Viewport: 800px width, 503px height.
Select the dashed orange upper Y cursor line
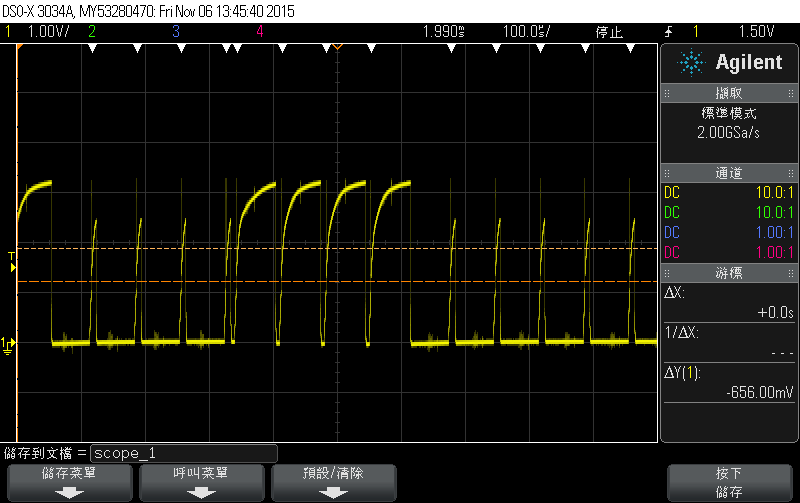click(337, 248)
